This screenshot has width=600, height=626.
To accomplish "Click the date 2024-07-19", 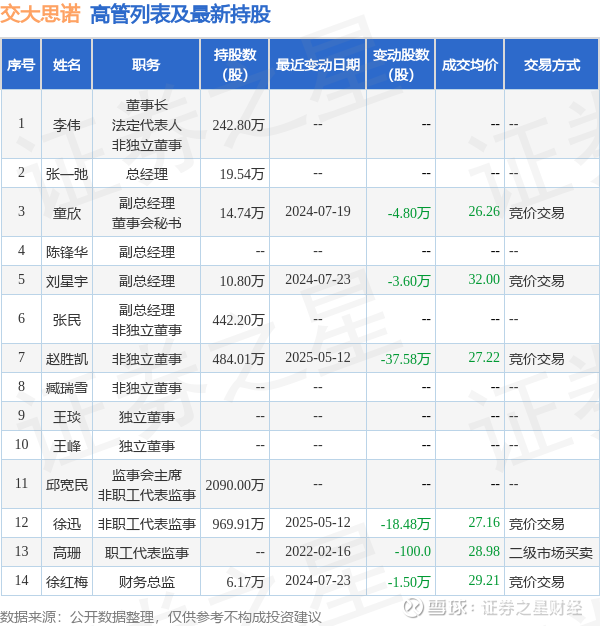I will (318, 211).
